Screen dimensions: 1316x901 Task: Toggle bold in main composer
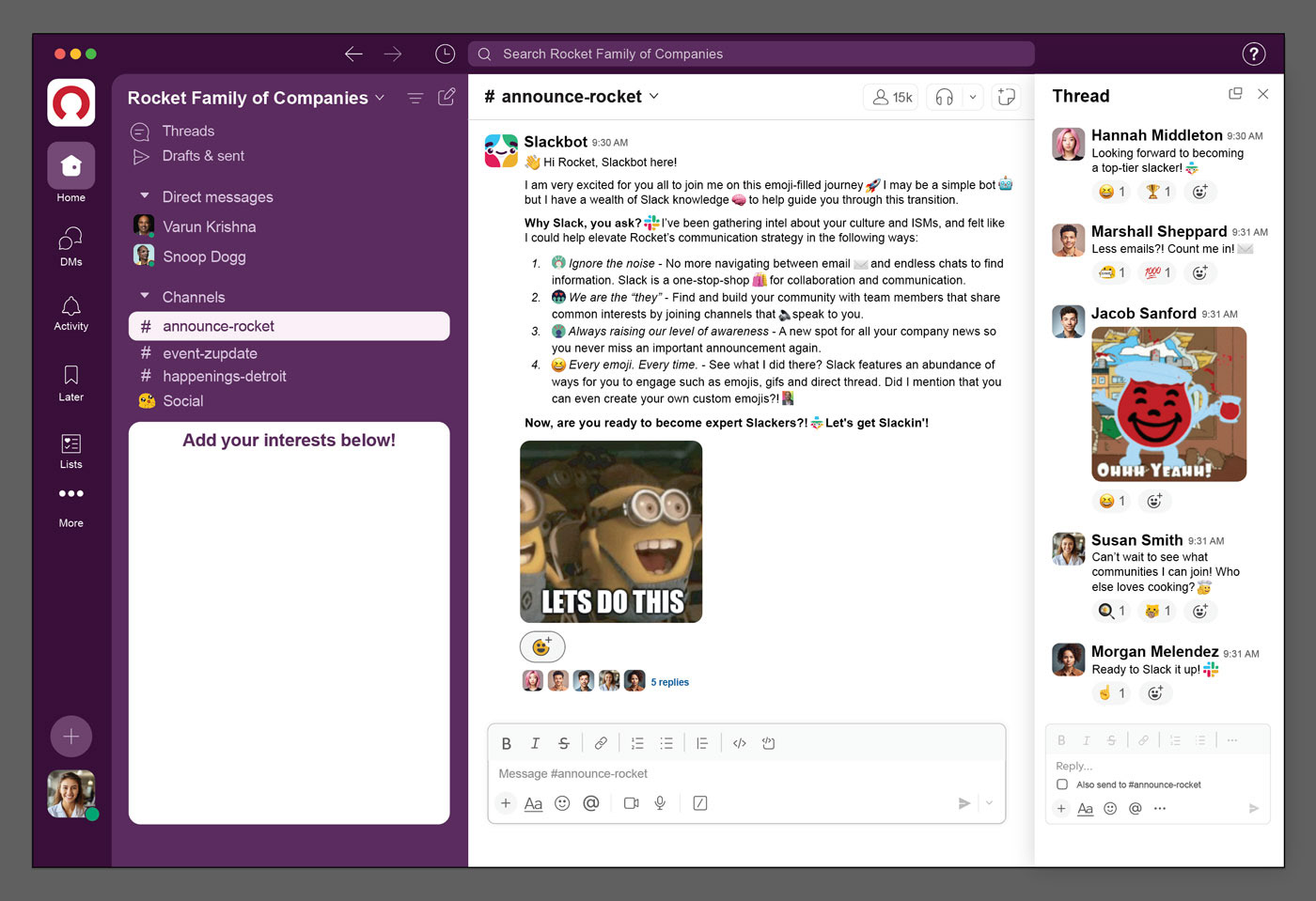point(507,743)
